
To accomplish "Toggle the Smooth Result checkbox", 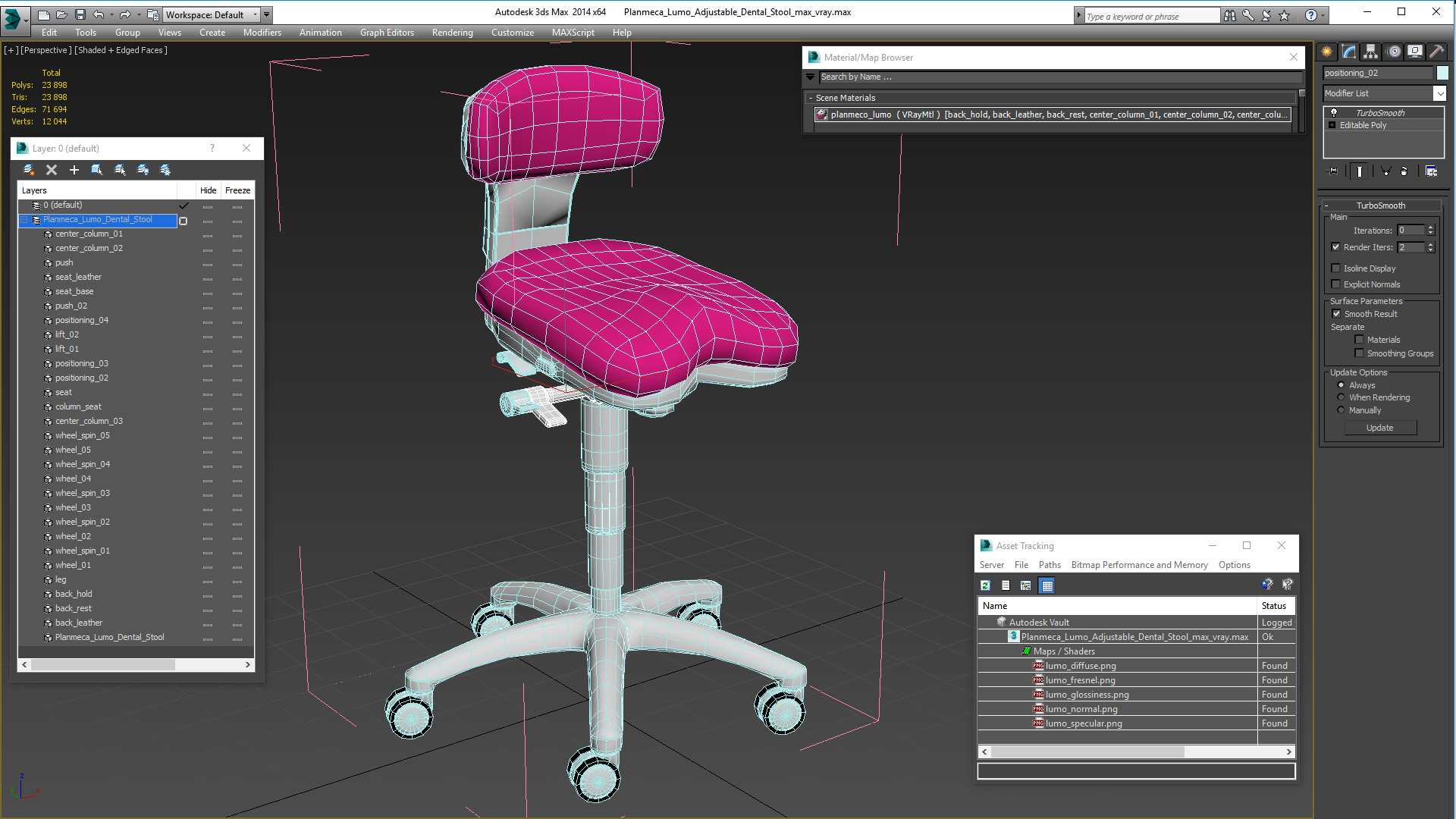I will 1336,314.
